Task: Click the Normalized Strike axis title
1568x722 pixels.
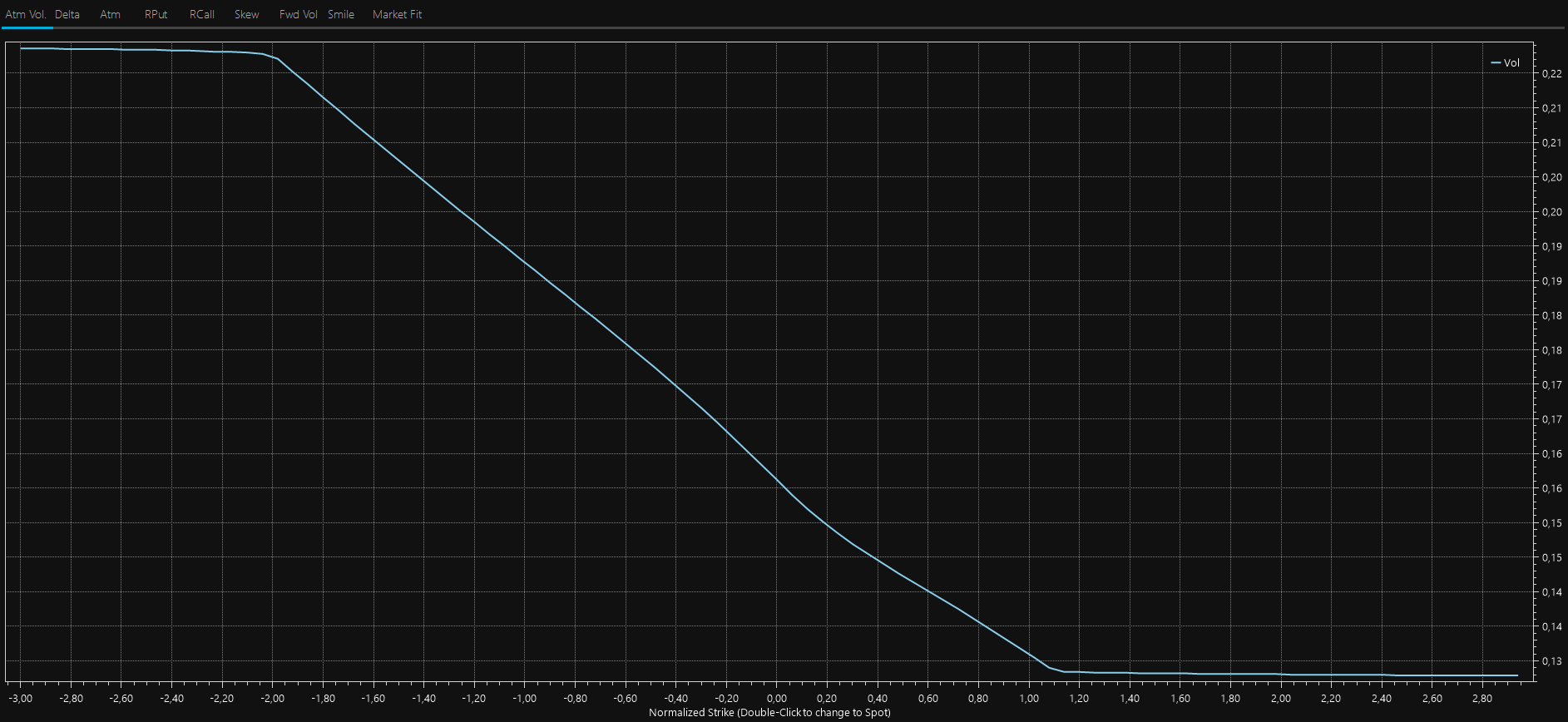Action: [769, 713]
